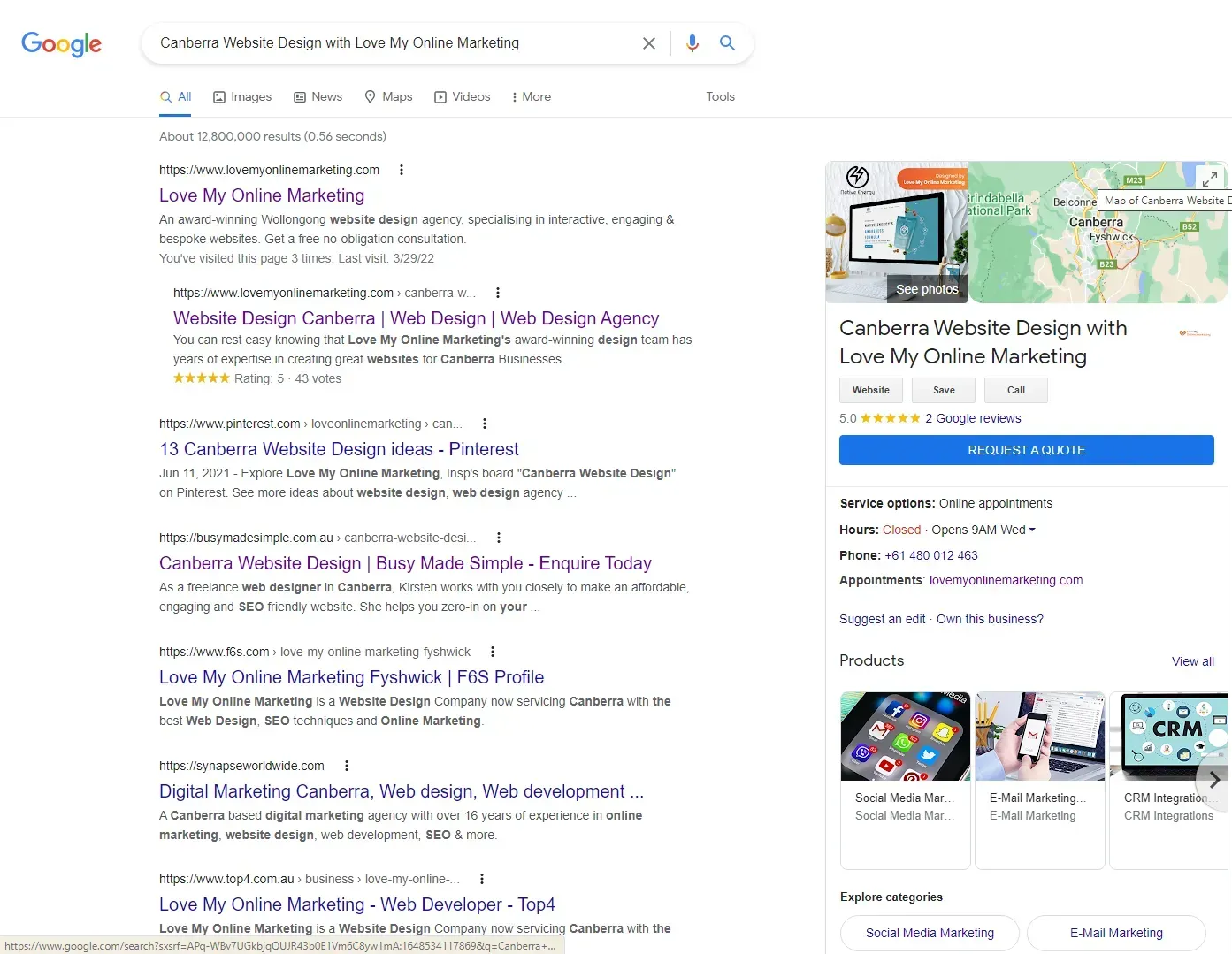The height and width of the screenshot is (954, 1232).
Task: Open Website Design Canberra result link
Action: pos(417,318)
